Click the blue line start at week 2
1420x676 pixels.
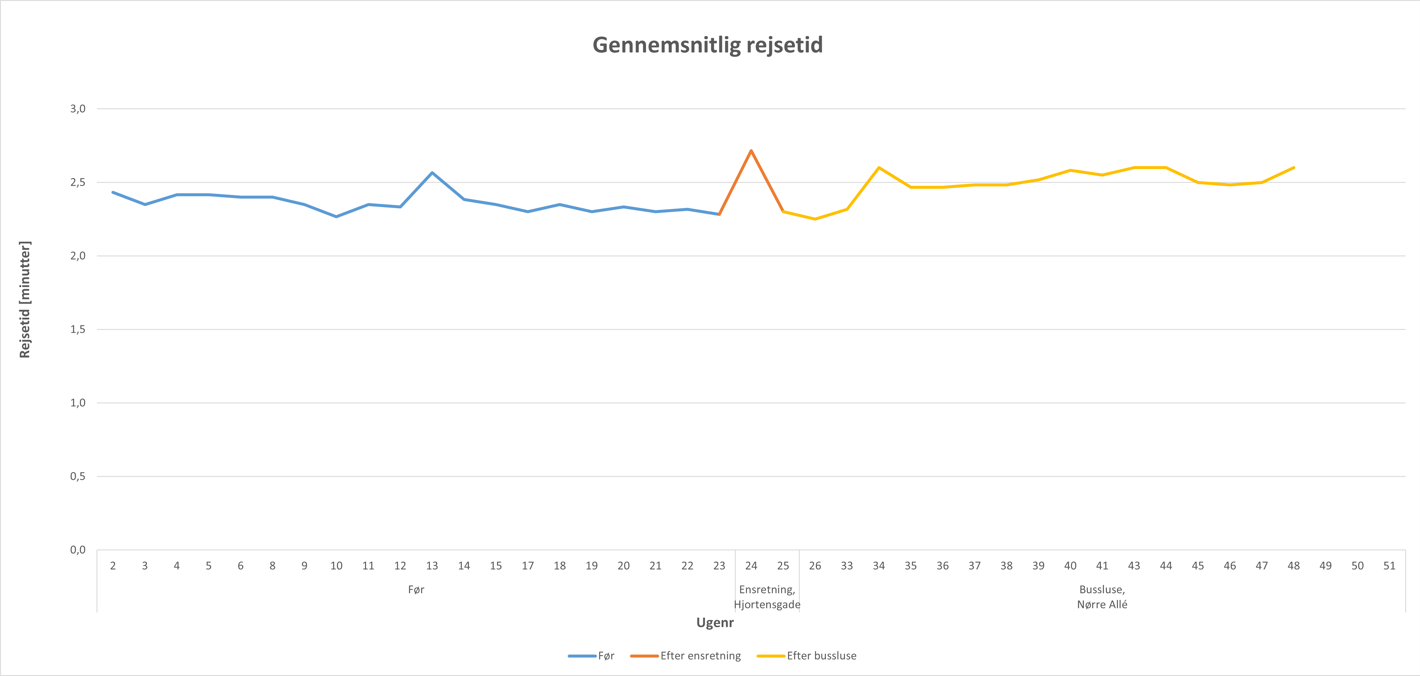coord(113,192)
